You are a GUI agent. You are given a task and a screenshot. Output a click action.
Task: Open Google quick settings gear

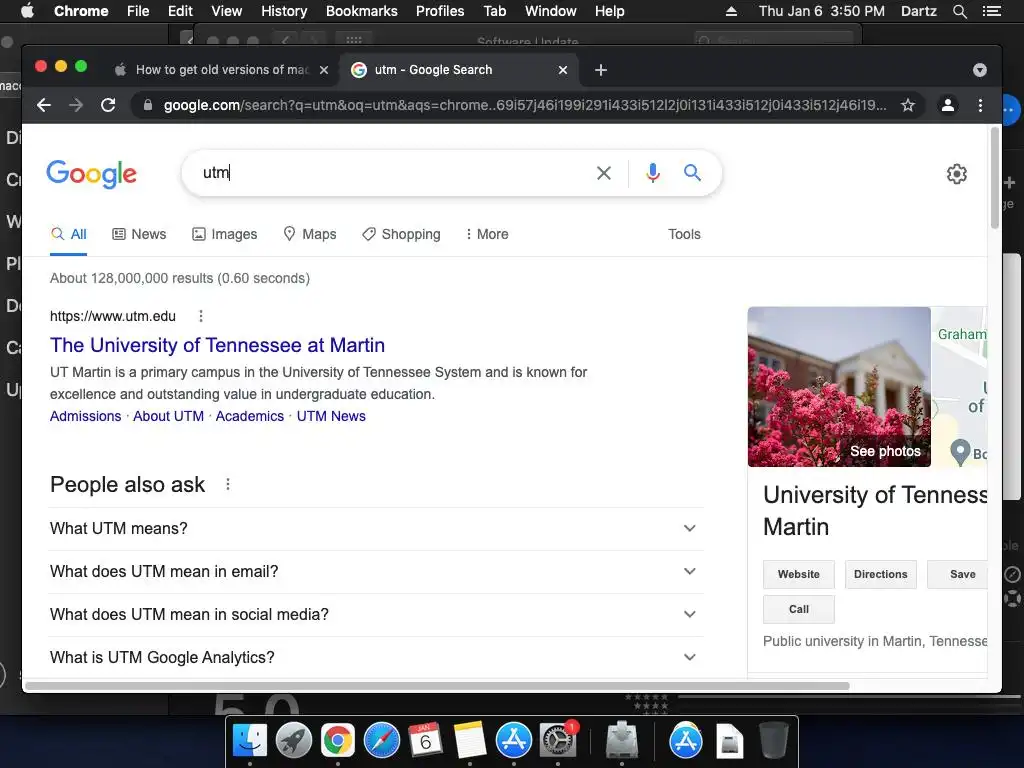pos(957,174)
